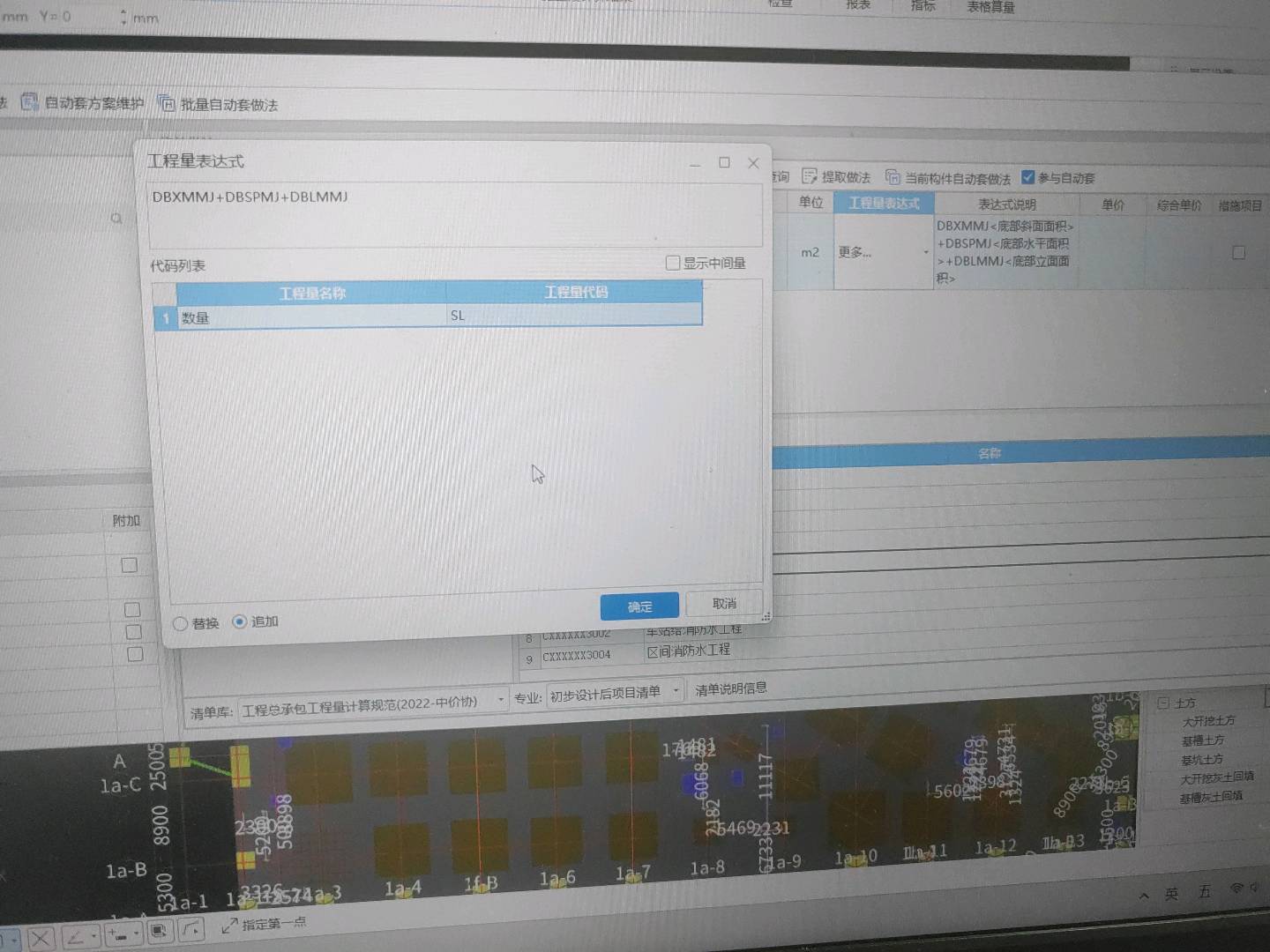The width and height of the screenshot is (1270, 952).
Task: Open the 清单库 dropdown list
Action: 501,700
